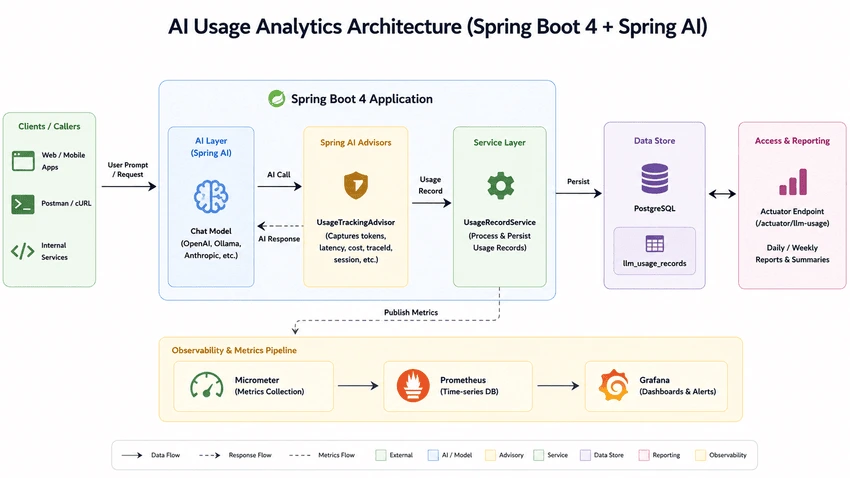
Task: Click the llm_usage_records table grid icon
Action: tap(654, 244)
